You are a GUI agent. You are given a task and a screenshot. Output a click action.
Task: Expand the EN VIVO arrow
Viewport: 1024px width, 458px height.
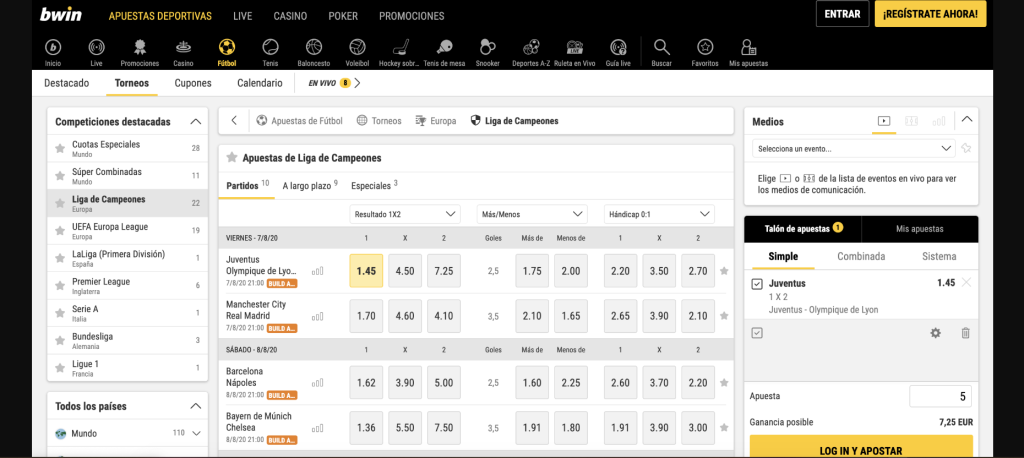(357, 83)
